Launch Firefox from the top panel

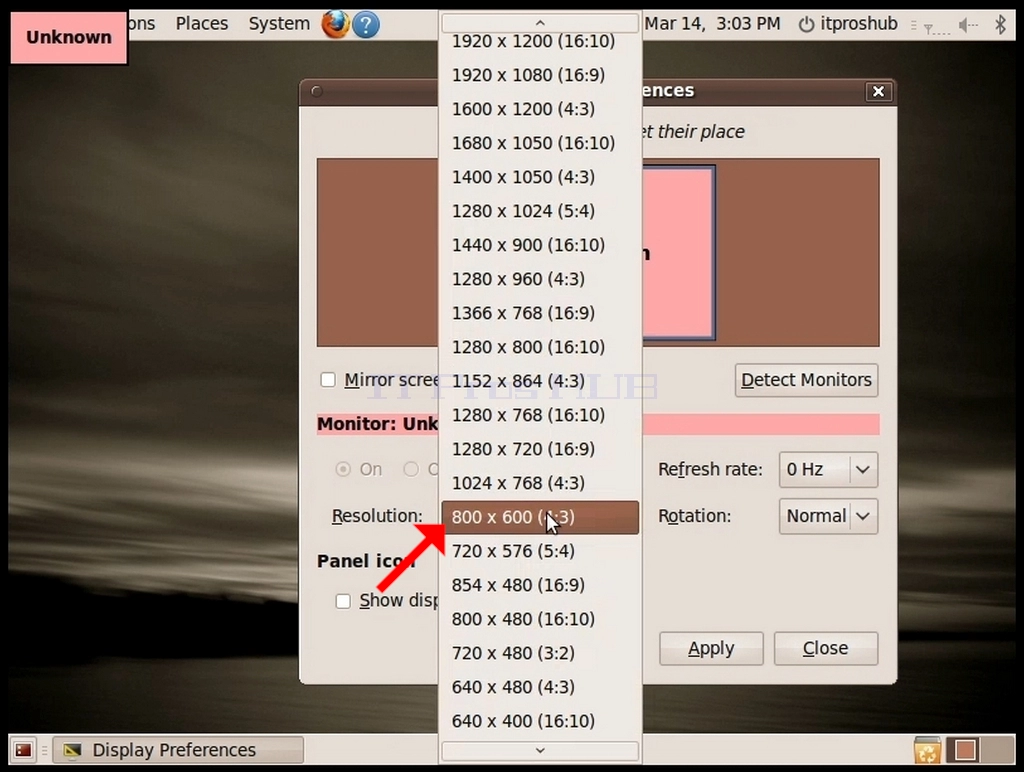[x=336, y=25]
